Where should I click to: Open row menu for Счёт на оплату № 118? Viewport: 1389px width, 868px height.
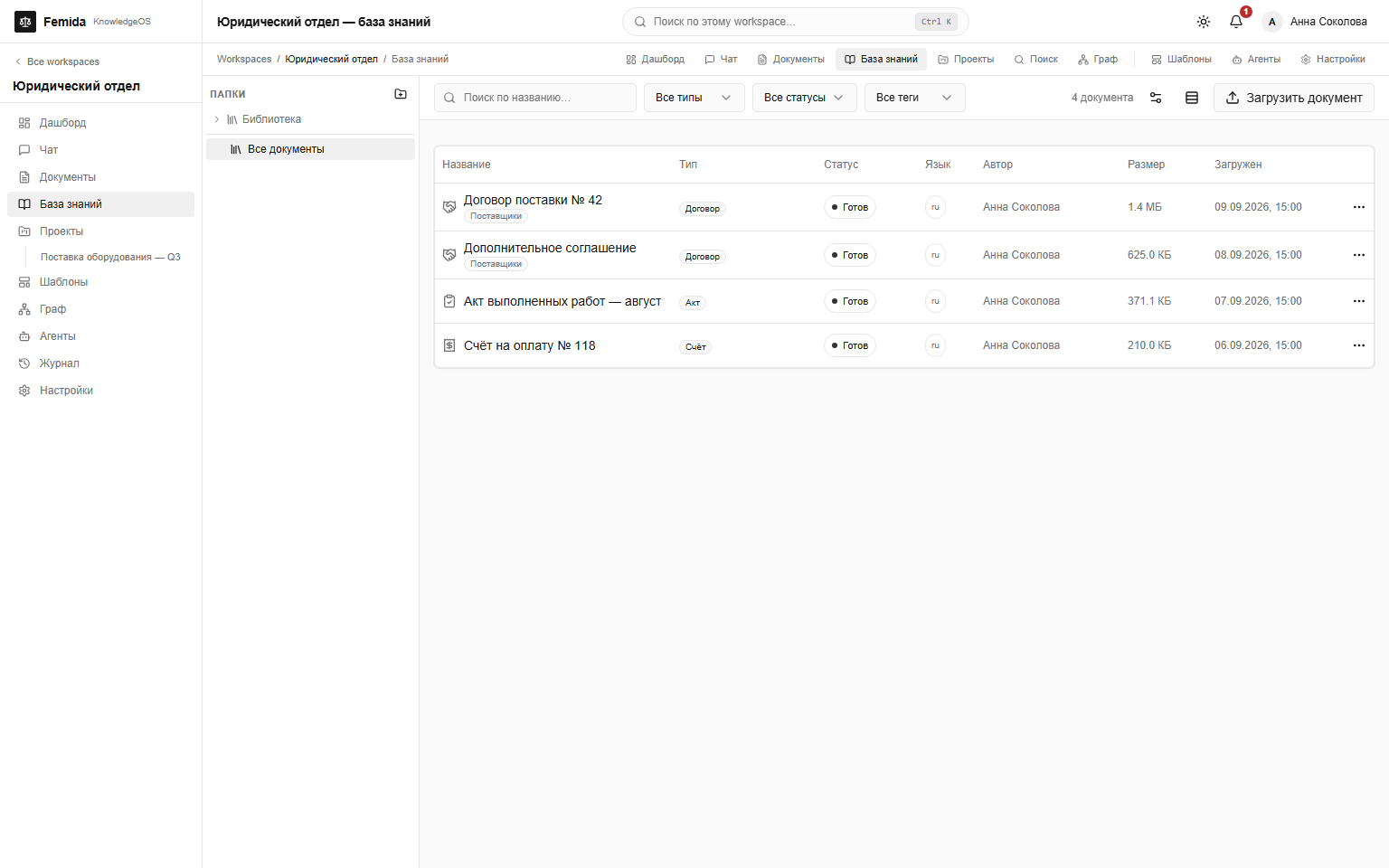pos(1359,345)
